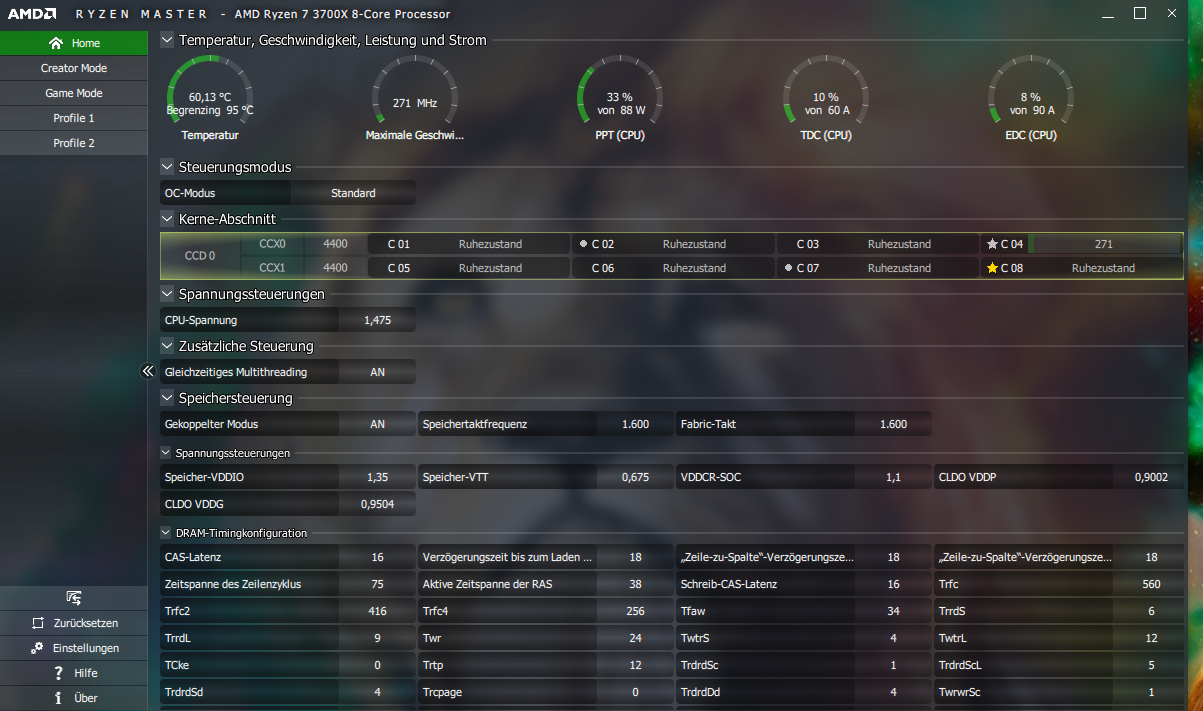Click the dot marker on core C 02
The width and height of the screenshot is (1203, 711).
(583, 244)
